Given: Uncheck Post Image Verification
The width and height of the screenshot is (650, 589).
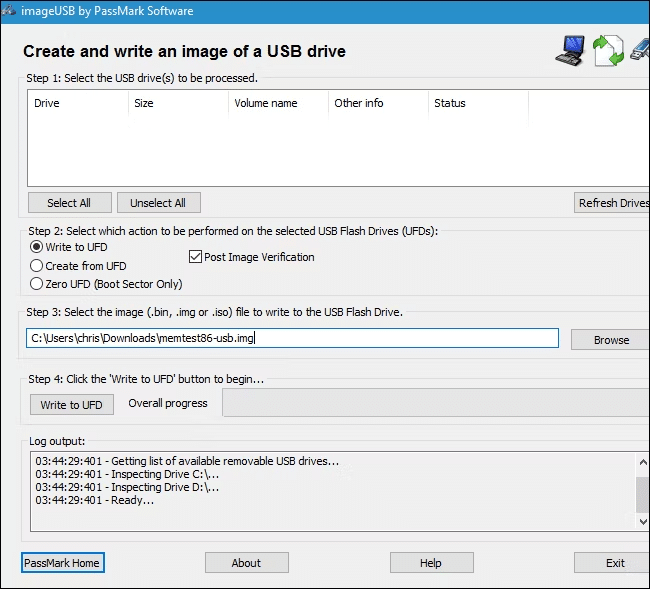Looking at the screenshot, I should [196, 257].
